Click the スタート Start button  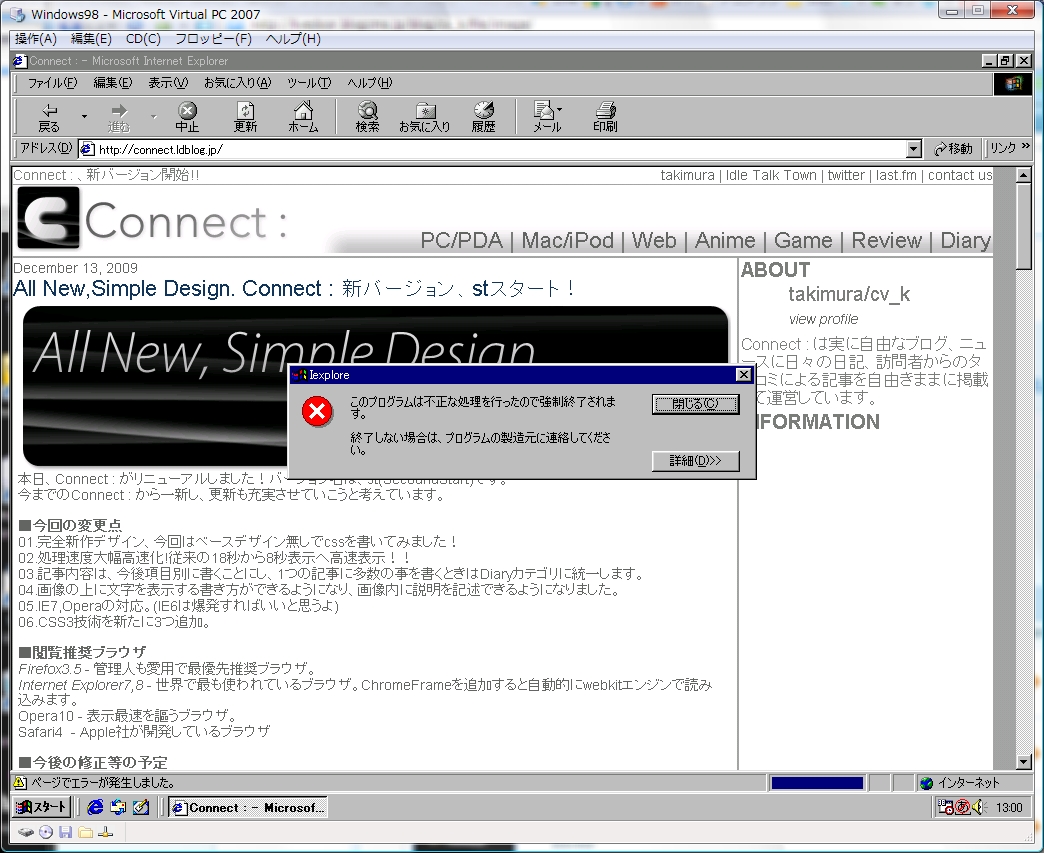[x=42, y=808]
